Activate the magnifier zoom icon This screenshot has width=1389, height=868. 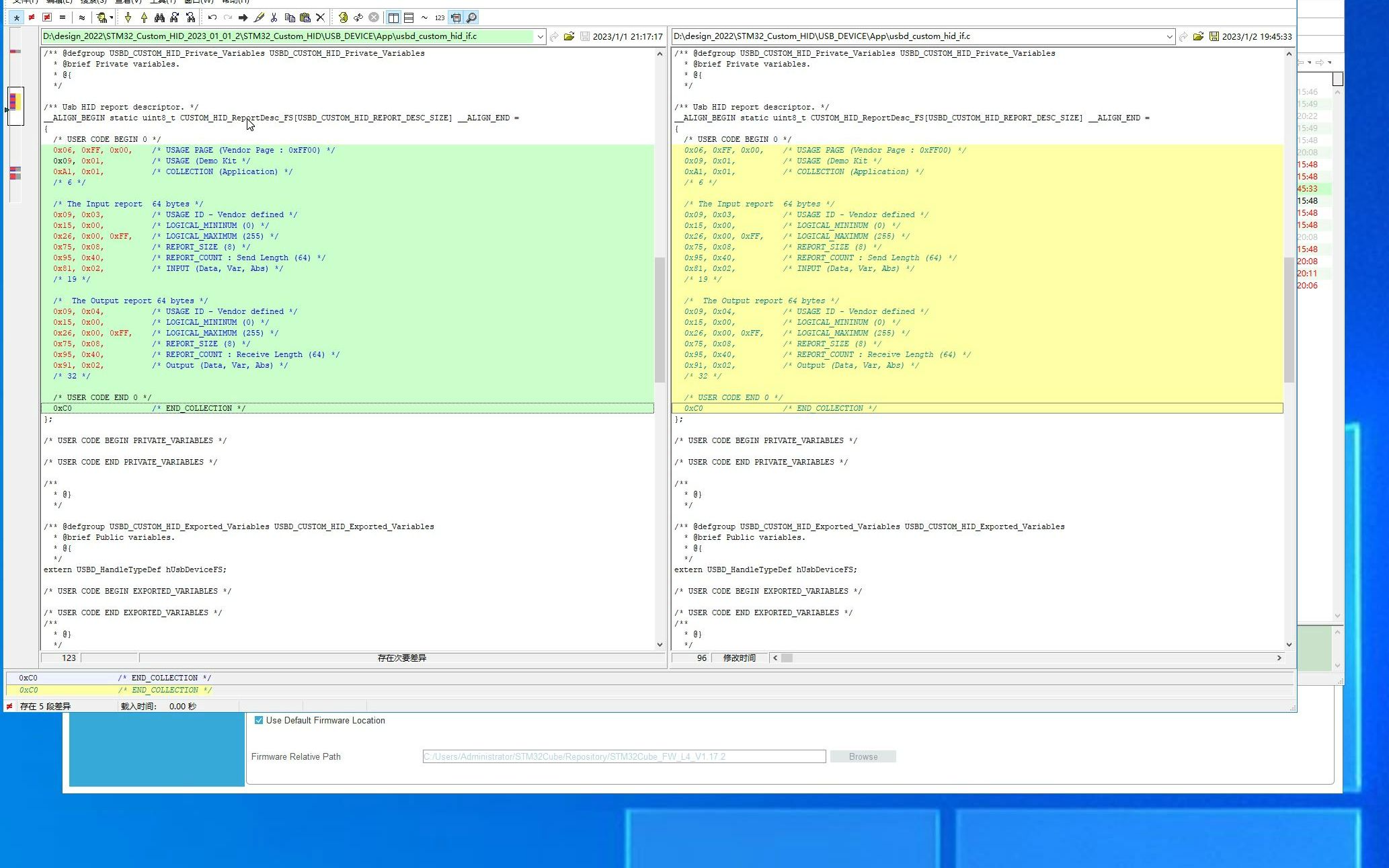coord(471,17)
